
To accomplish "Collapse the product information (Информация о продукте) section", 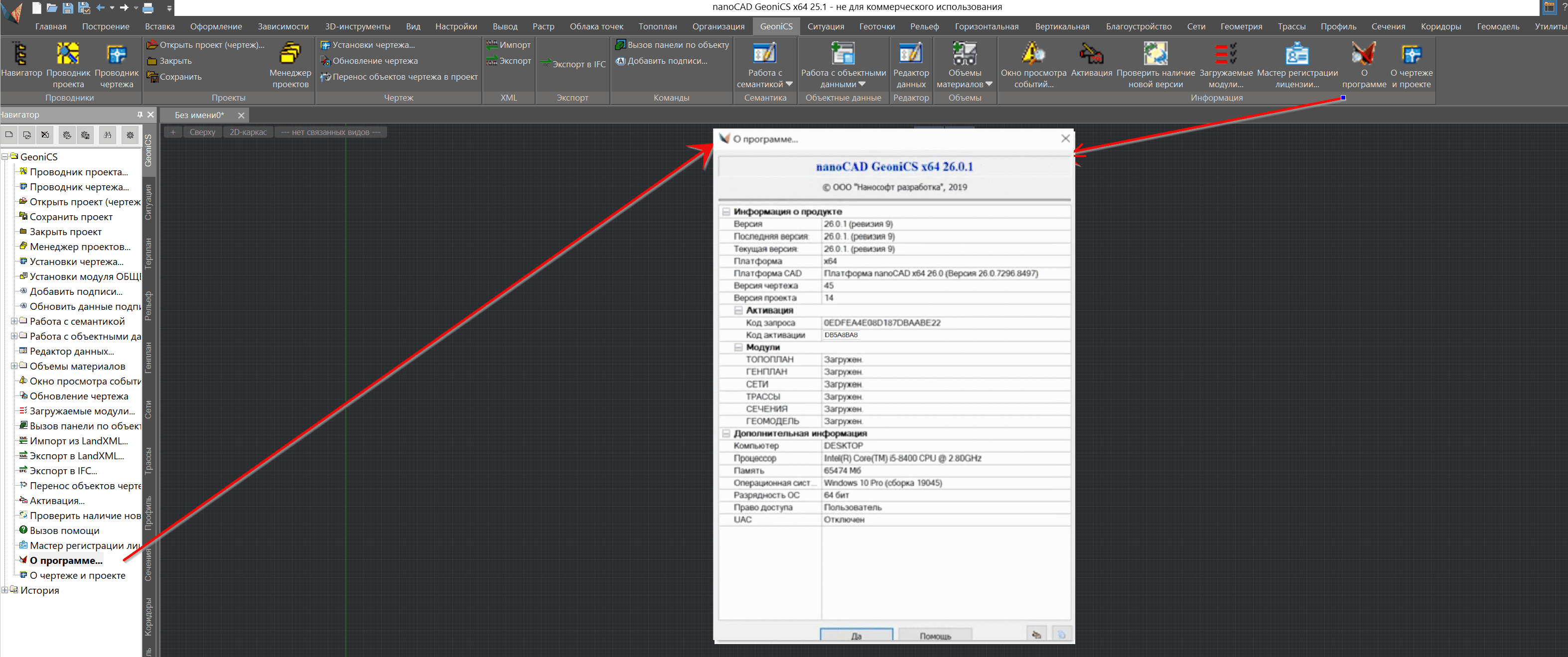I will [725, 212].
